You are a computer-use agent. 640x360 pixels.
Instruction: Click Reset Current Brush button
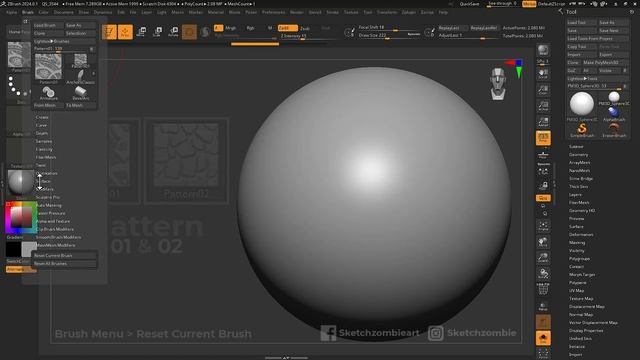(x=64, y=256)
